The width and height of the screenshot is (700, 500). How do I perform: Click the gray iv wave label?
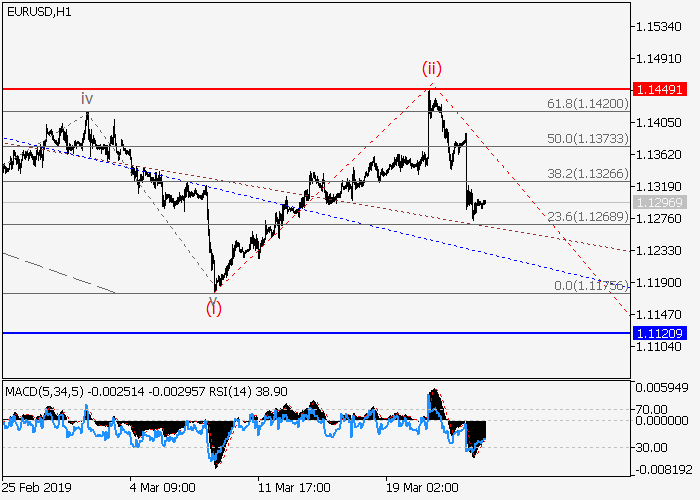tap(87, 98)
